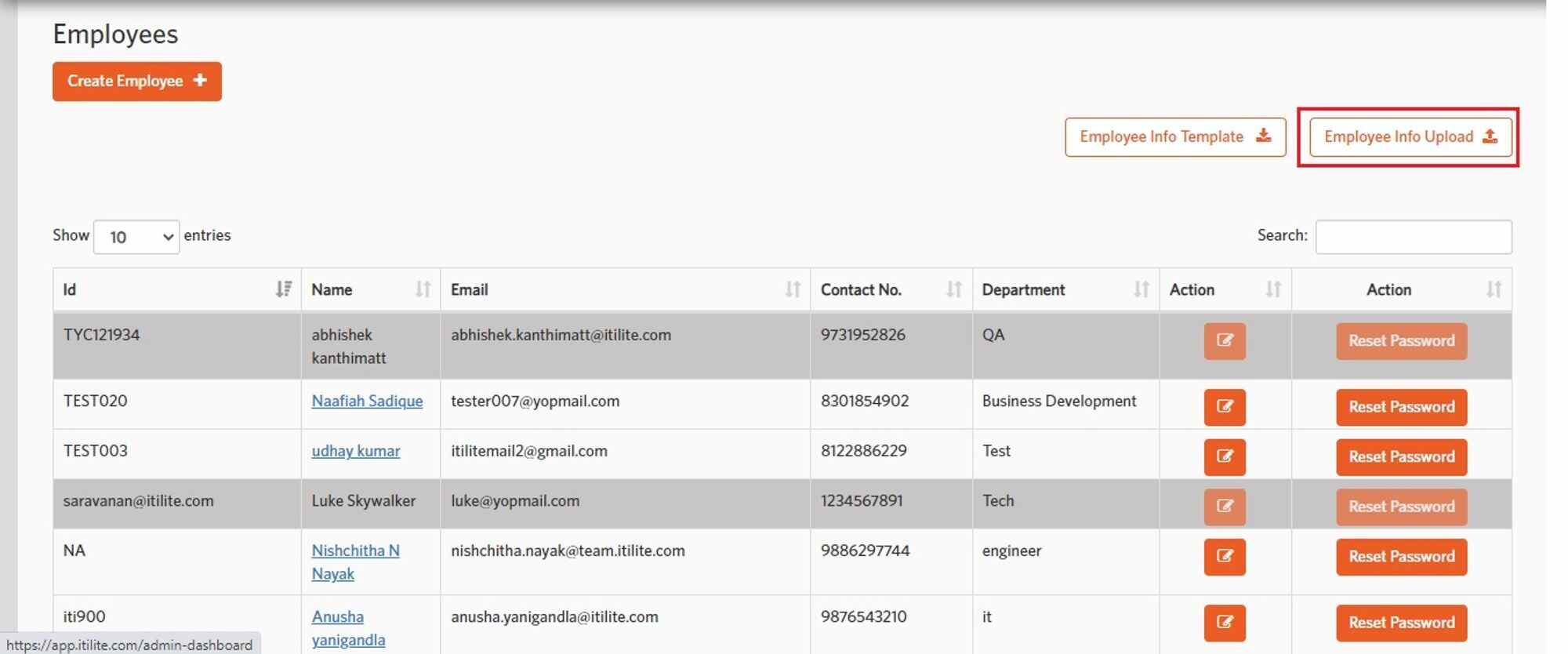Select email luke@yopmail.com

pyautogui.click(x=515, y=501)
